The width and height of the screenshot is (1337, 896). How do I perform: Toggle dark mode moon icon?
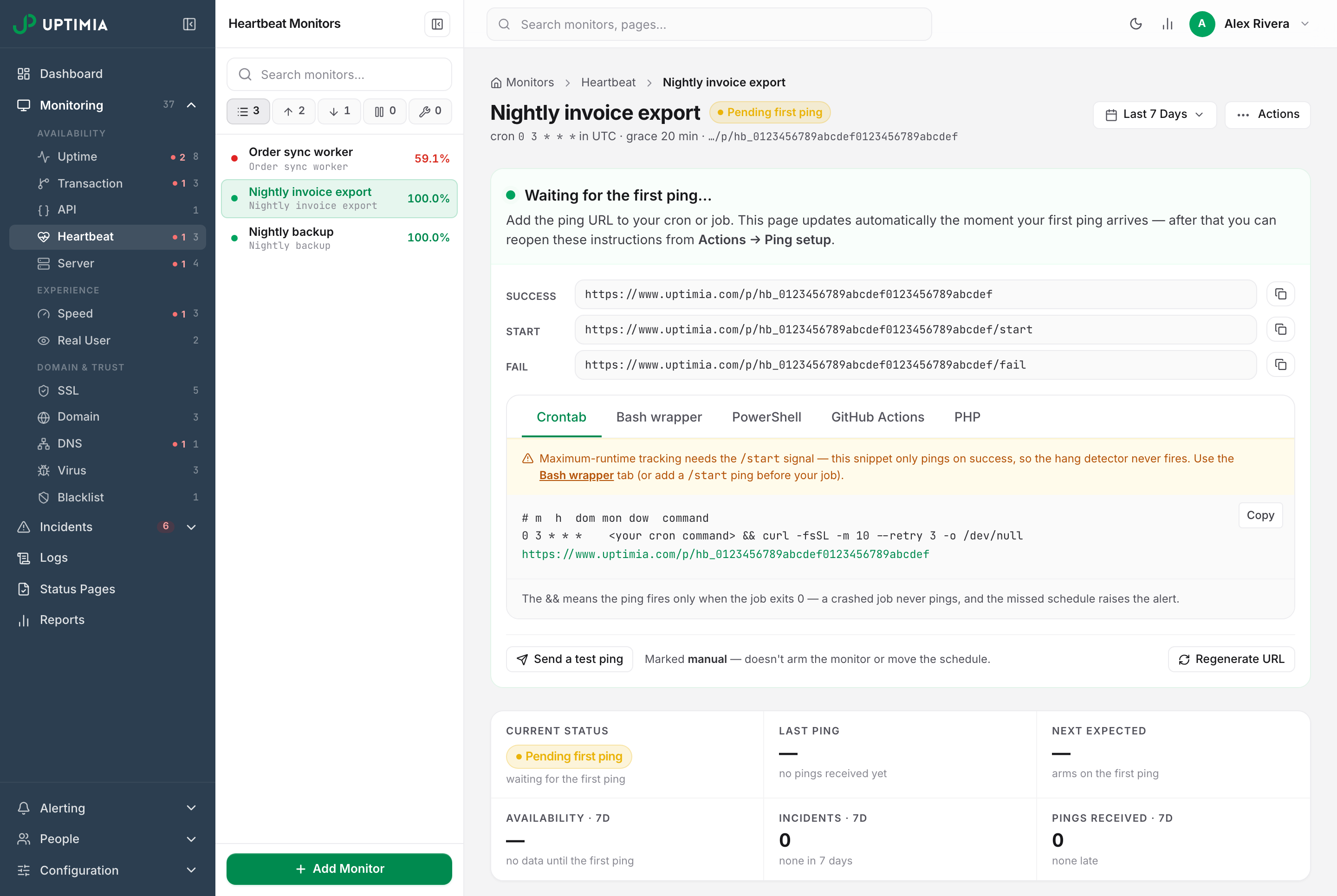1136,24
